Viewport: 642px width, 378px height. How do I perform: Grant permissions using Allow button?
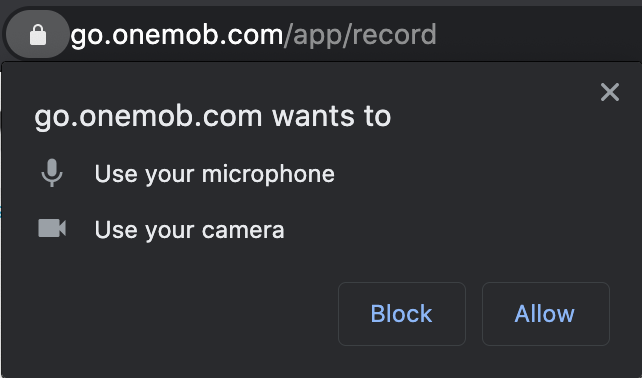coord(545,314)
